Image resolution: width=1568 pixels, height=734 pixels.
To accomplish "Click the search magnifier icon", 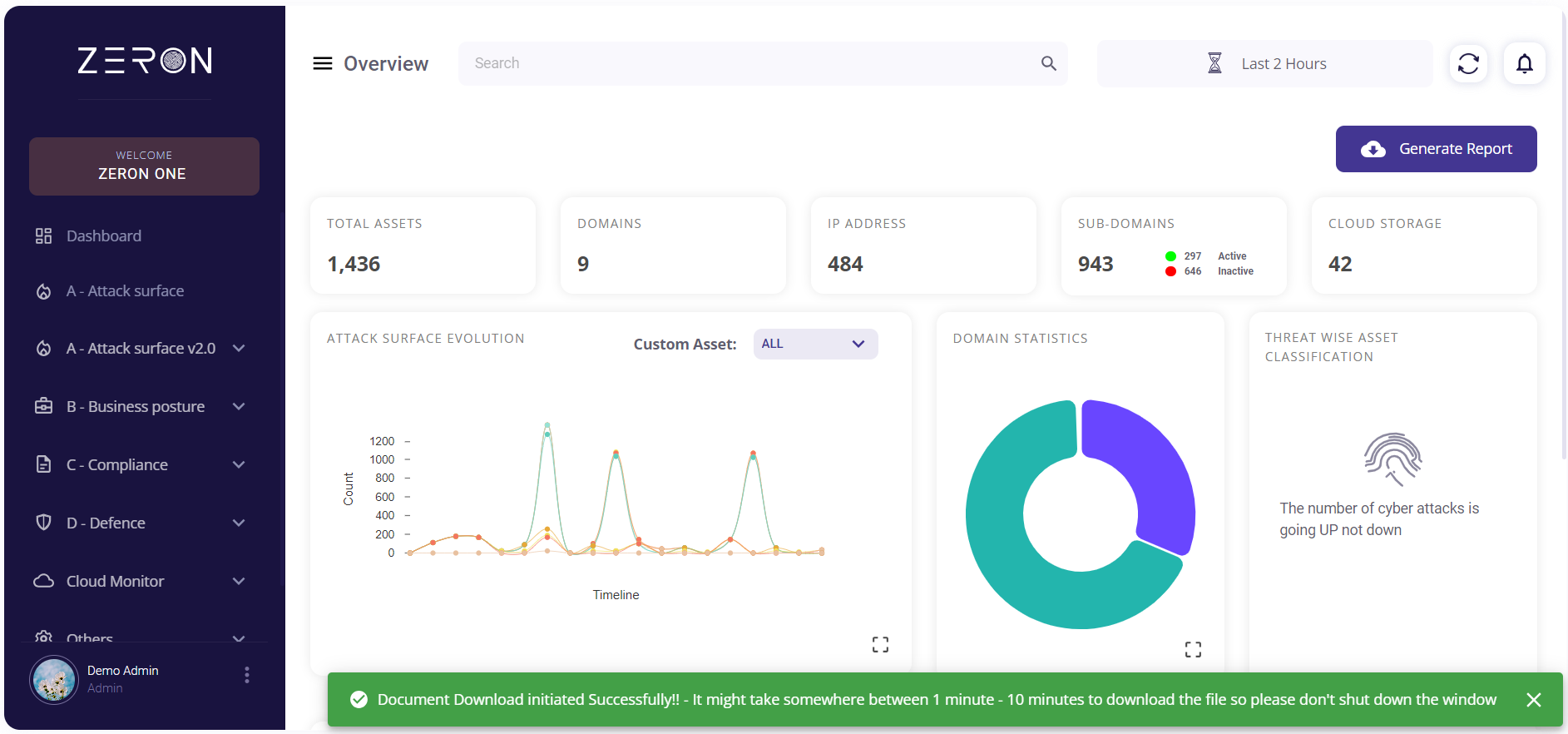I will point(1048,63).
